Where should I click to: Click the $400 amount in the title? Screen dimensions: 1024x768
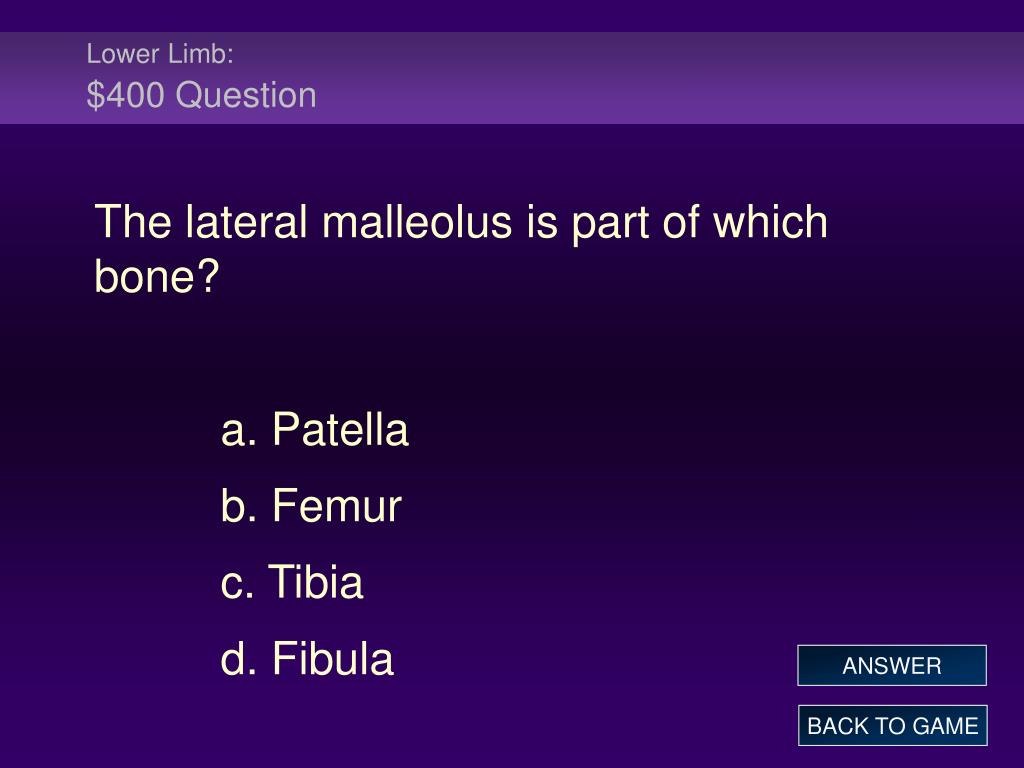point(125,95)
